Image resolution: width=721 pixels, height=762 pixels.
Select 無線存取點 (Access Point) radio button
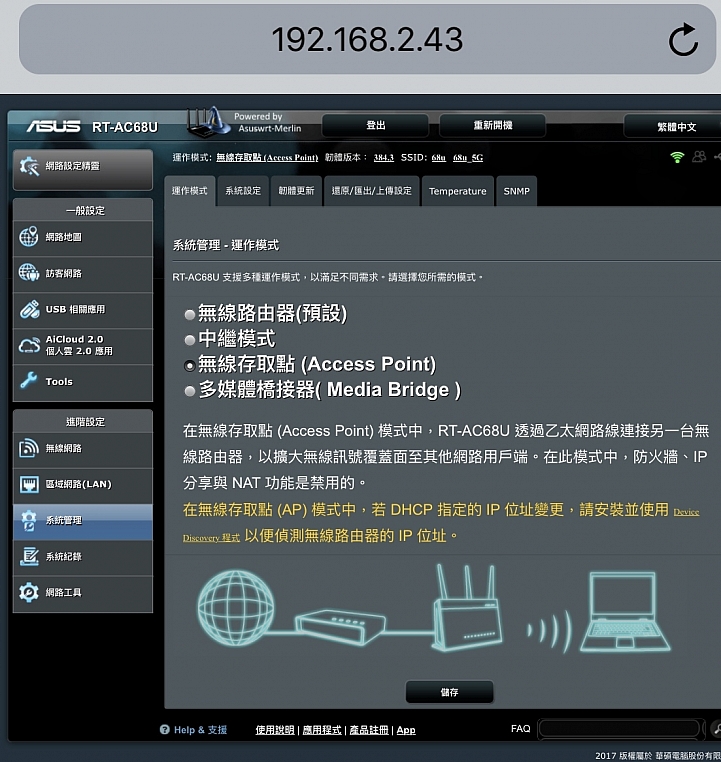pyautogui.click(x=190, y=365)
